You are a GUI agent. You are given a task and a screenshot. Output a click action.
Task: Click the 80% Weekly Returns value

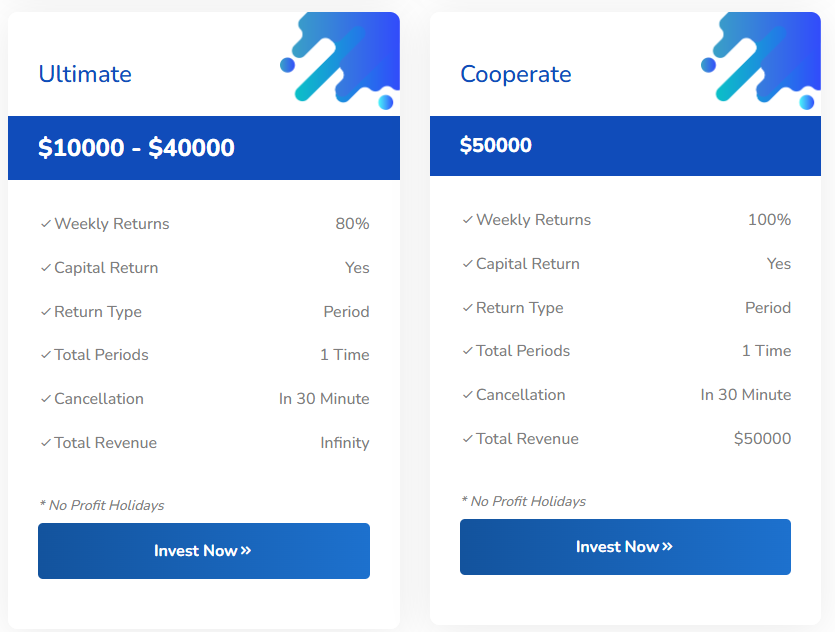[352, 223]
